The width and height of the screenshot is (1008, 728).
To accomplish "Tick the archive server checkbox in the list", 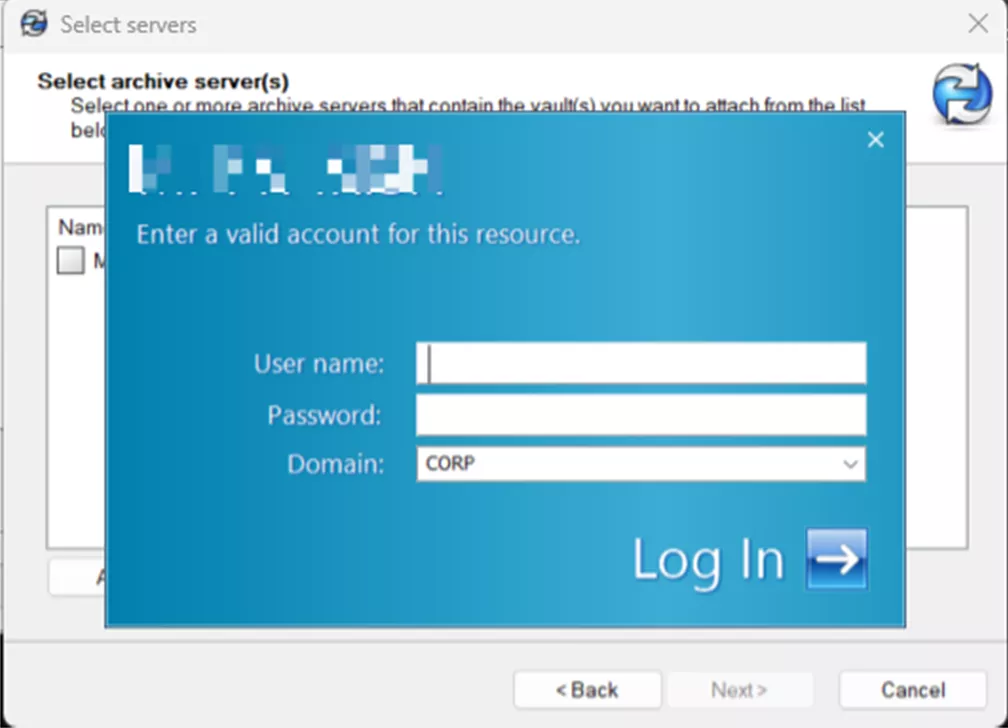I will pos(71,260).
